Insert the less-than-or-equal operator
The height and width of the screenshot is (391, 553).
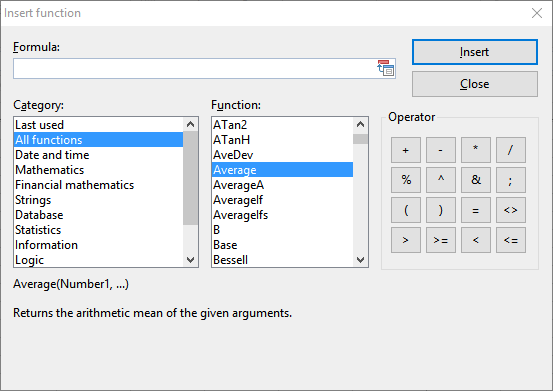(x=511, y=240)
